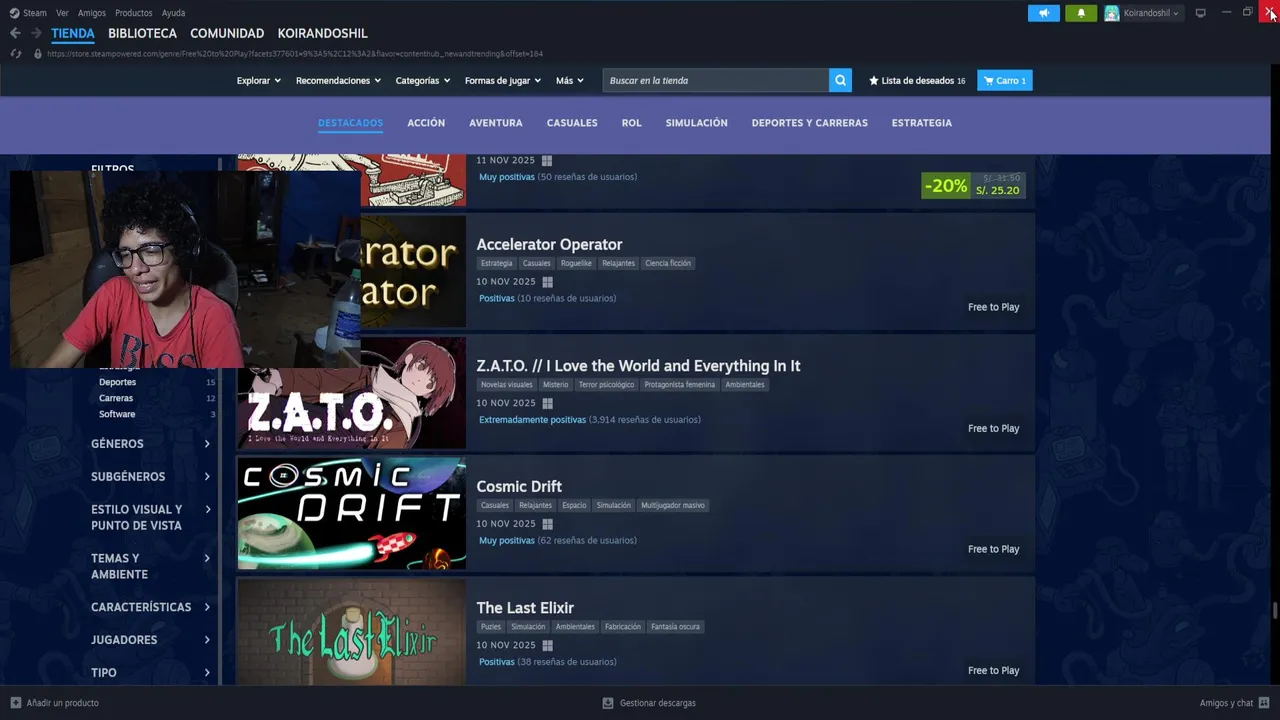Open the Amigos menu
1280x720 pixels.
(x=92, y=13)
